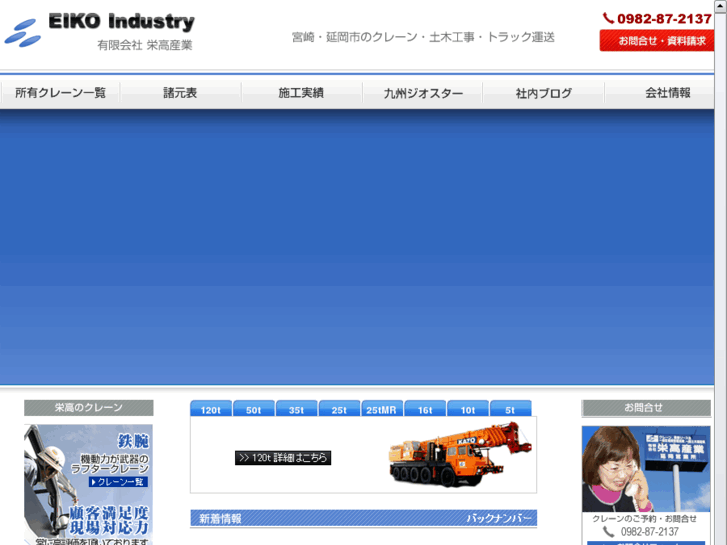Click the 0982-87-2137 number under the contact photo
727x545 pixels.
[x=650, y=532]
